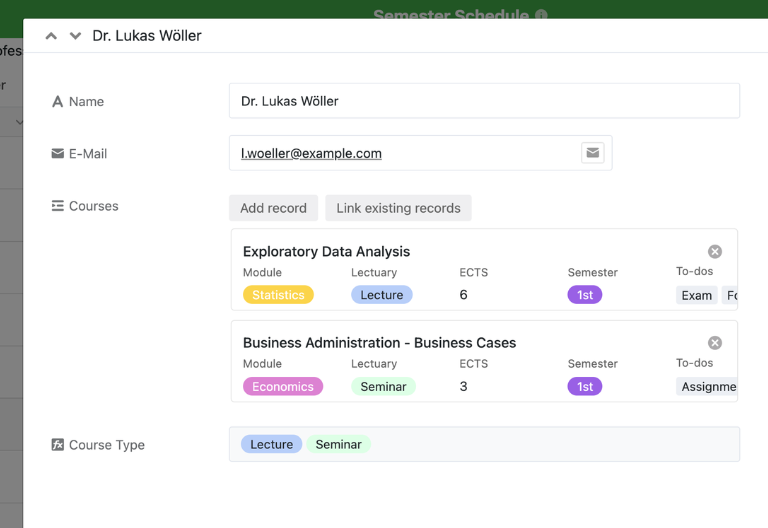Click the yellow Statistics module tag
Viewport: 768px width, 528px height.
click(x=278, y=295)
